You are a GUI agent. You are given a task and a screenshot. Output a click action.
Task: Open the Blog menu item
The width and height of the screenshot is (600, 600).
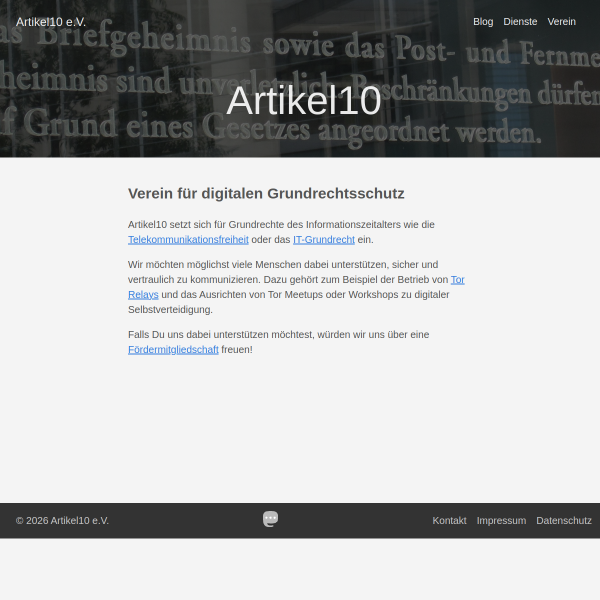483,22
